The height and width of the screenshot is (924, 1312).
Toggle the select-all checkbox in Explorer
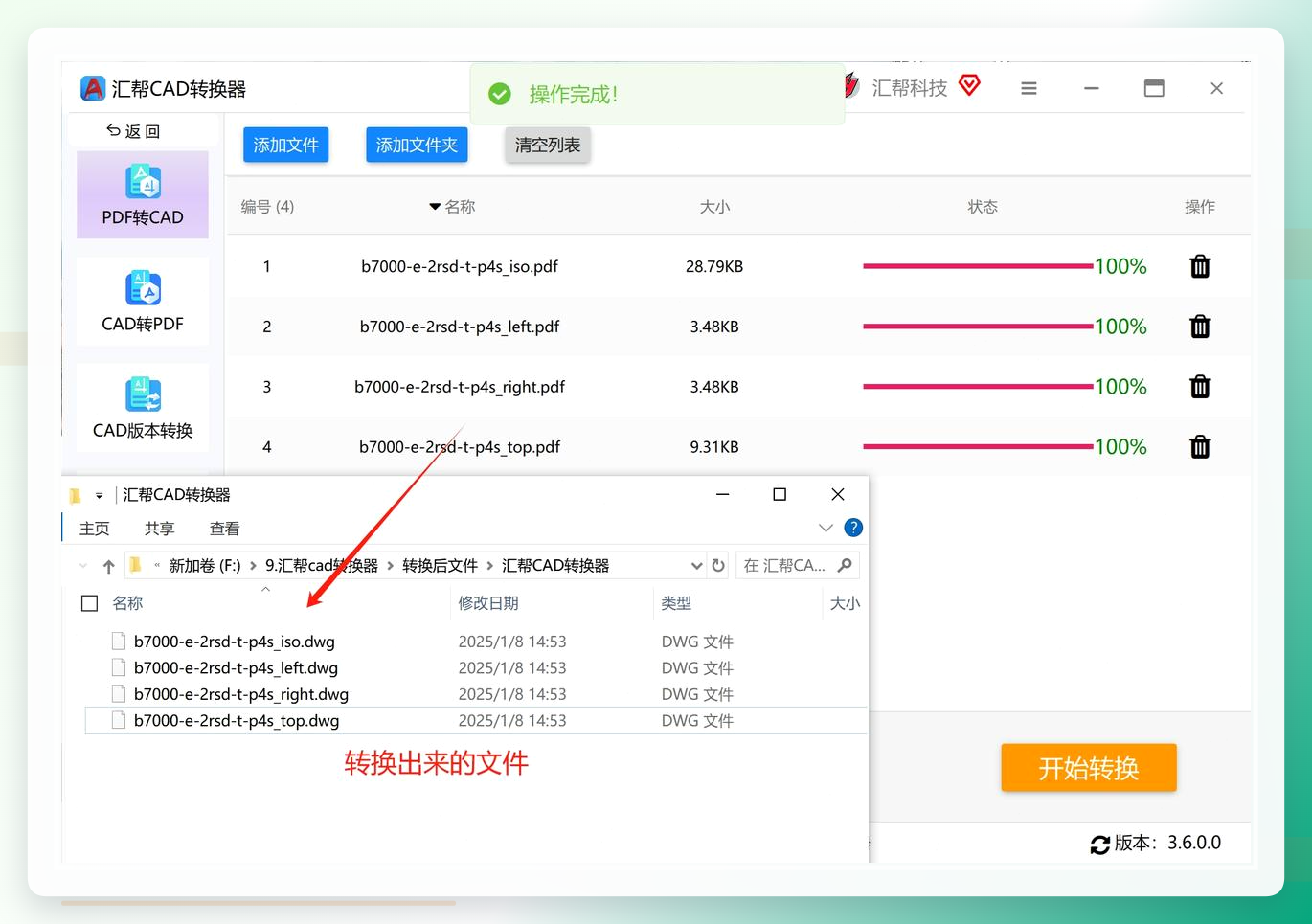tap(90, 603)
